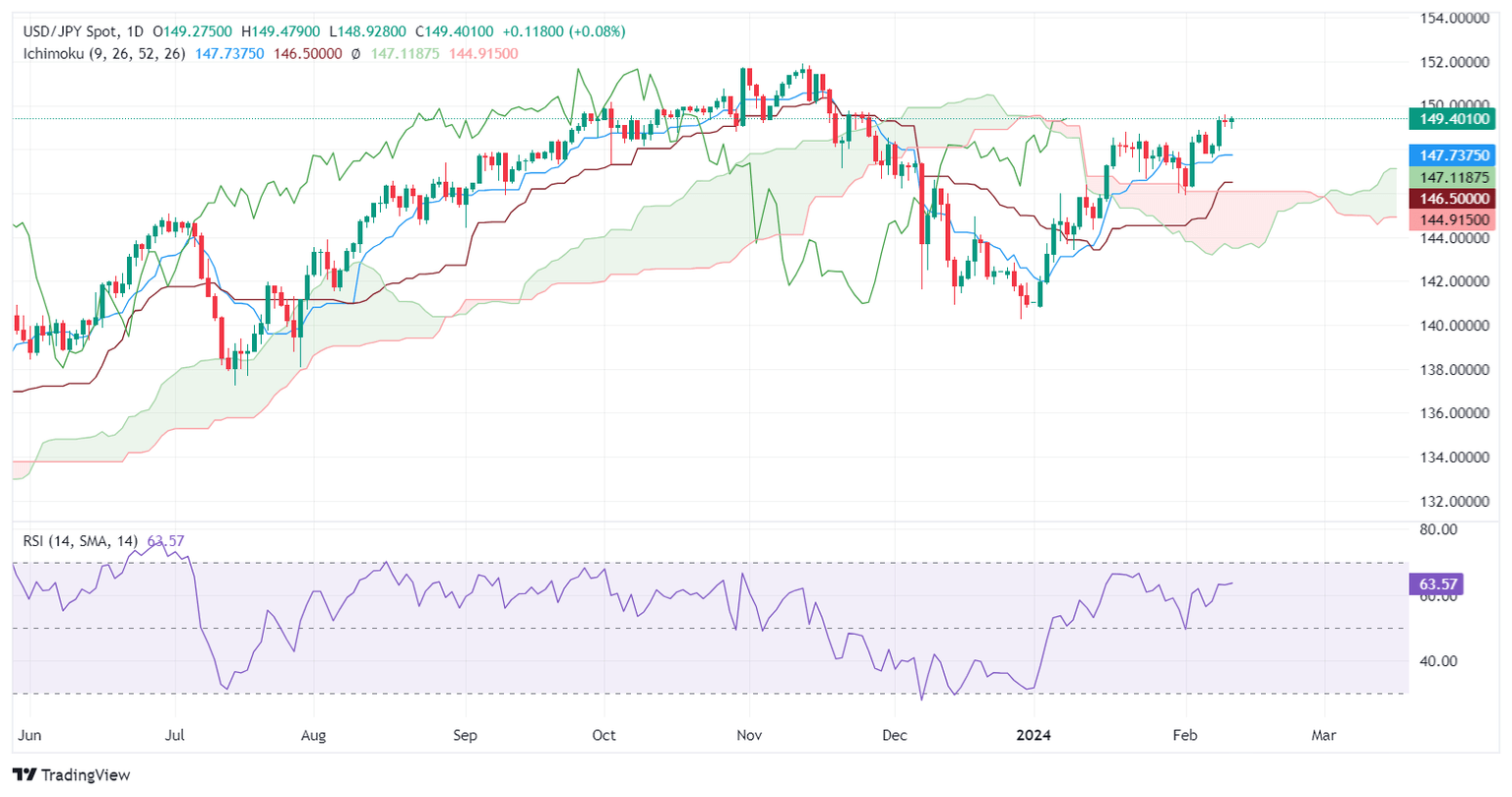Click the TradingView logo icon
Image resolution: width=1512 pixels, height=797 pixels.
25,775
